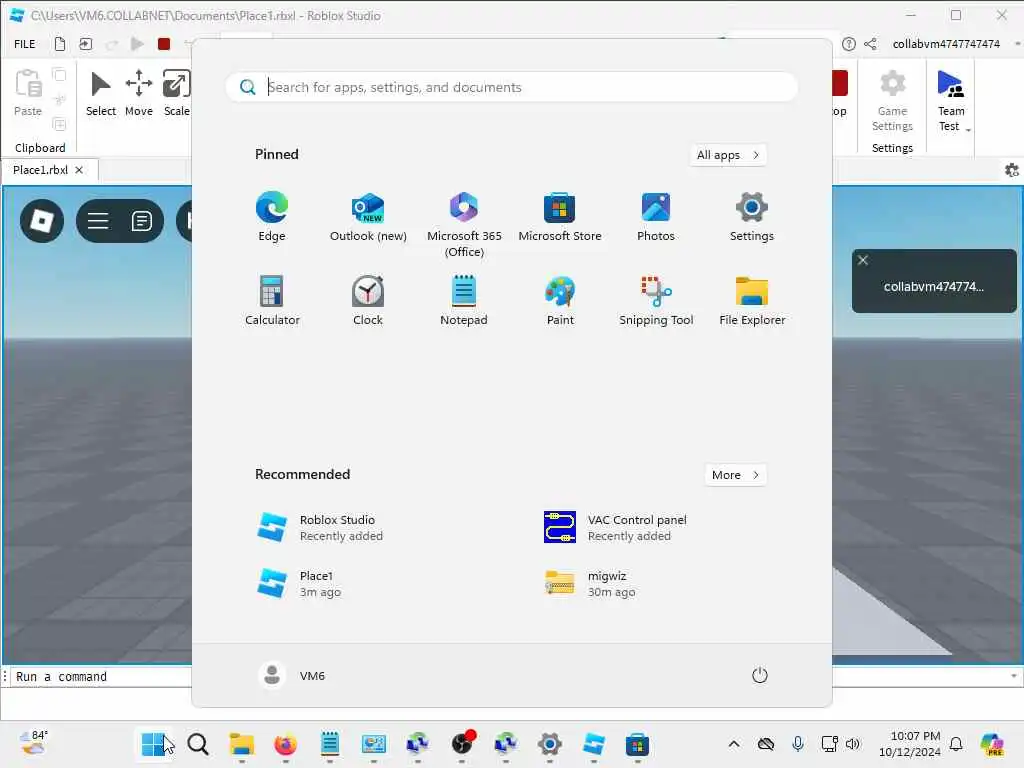Image resolution: width=1024 pixels, height=768 pixels.
Task: Open the collabvm4747747474 account dropdown
Action: 1018,44
